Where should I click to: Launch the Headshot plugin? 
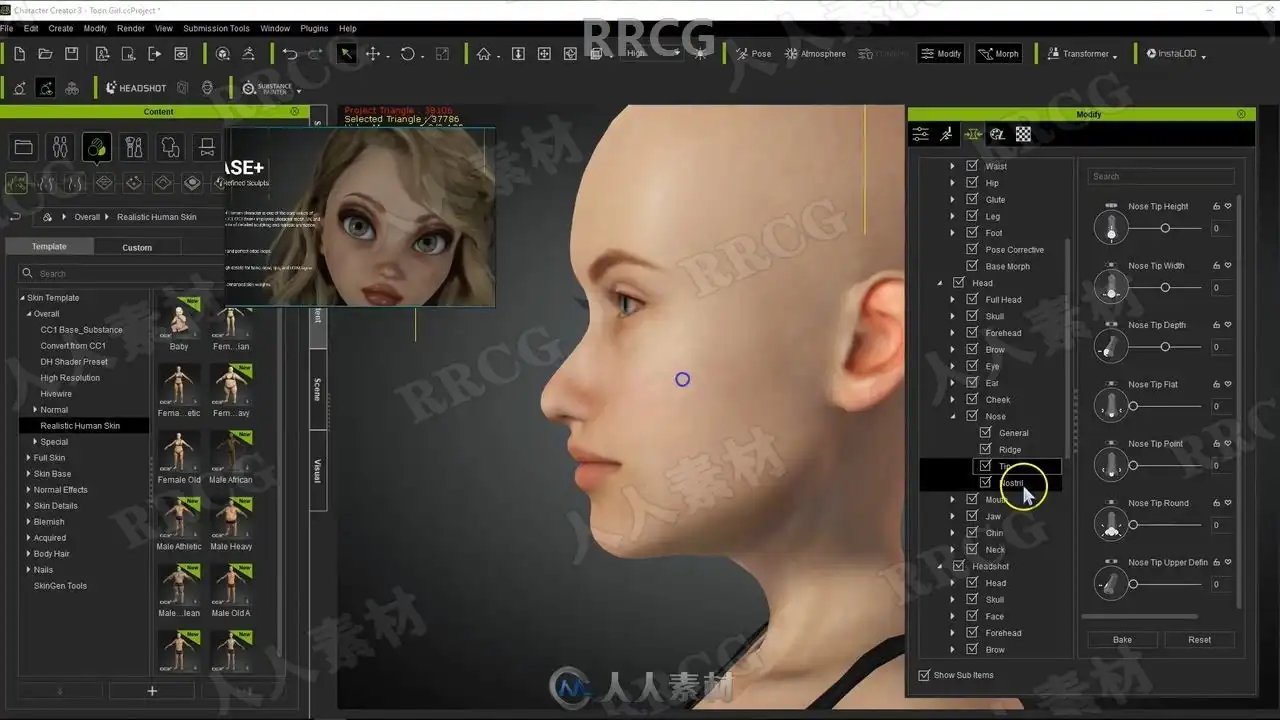coord(136,88)
